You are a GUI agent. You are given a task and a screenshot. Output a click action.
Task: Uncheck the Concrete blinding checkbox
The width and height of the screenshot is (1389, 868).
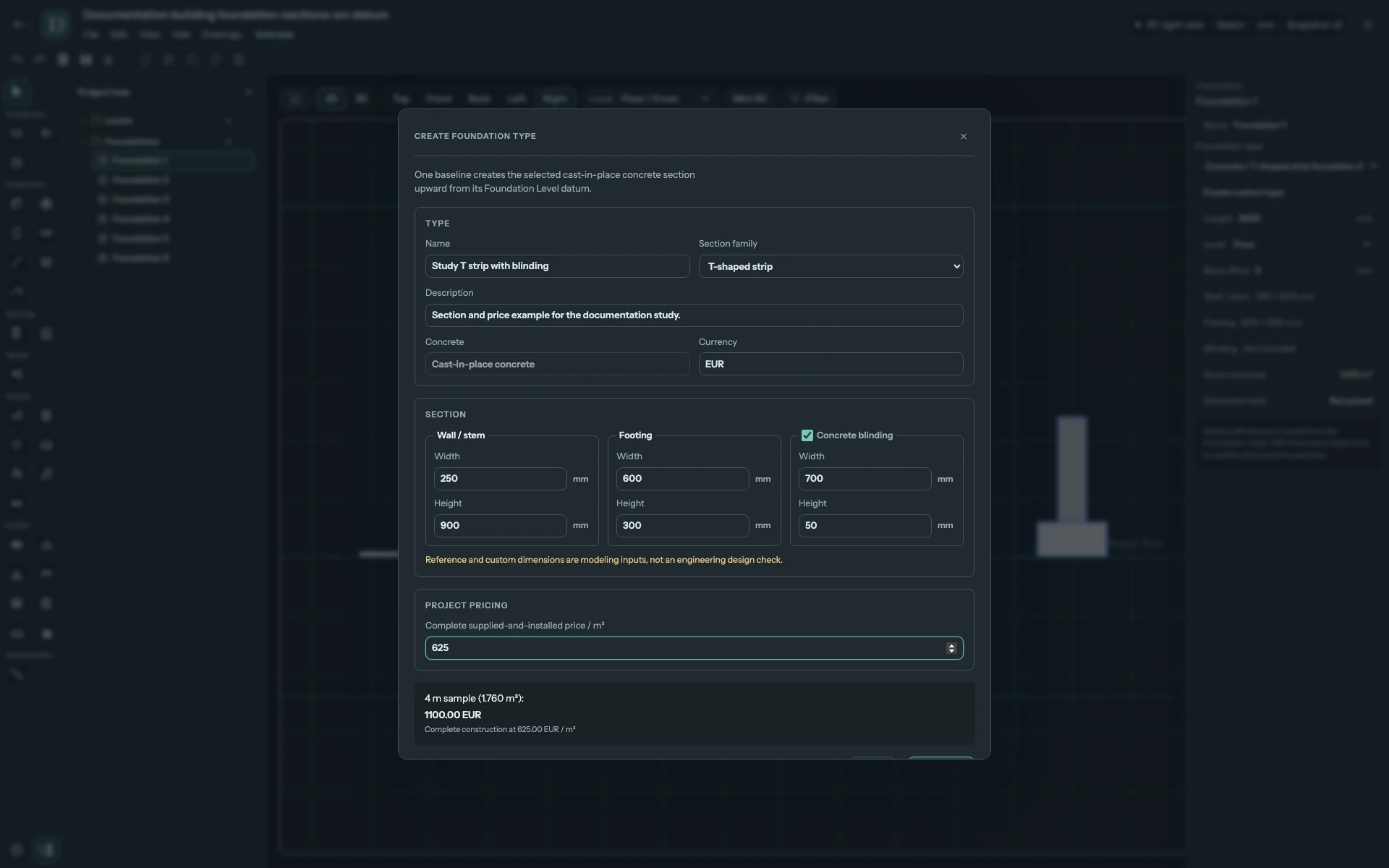807,435
